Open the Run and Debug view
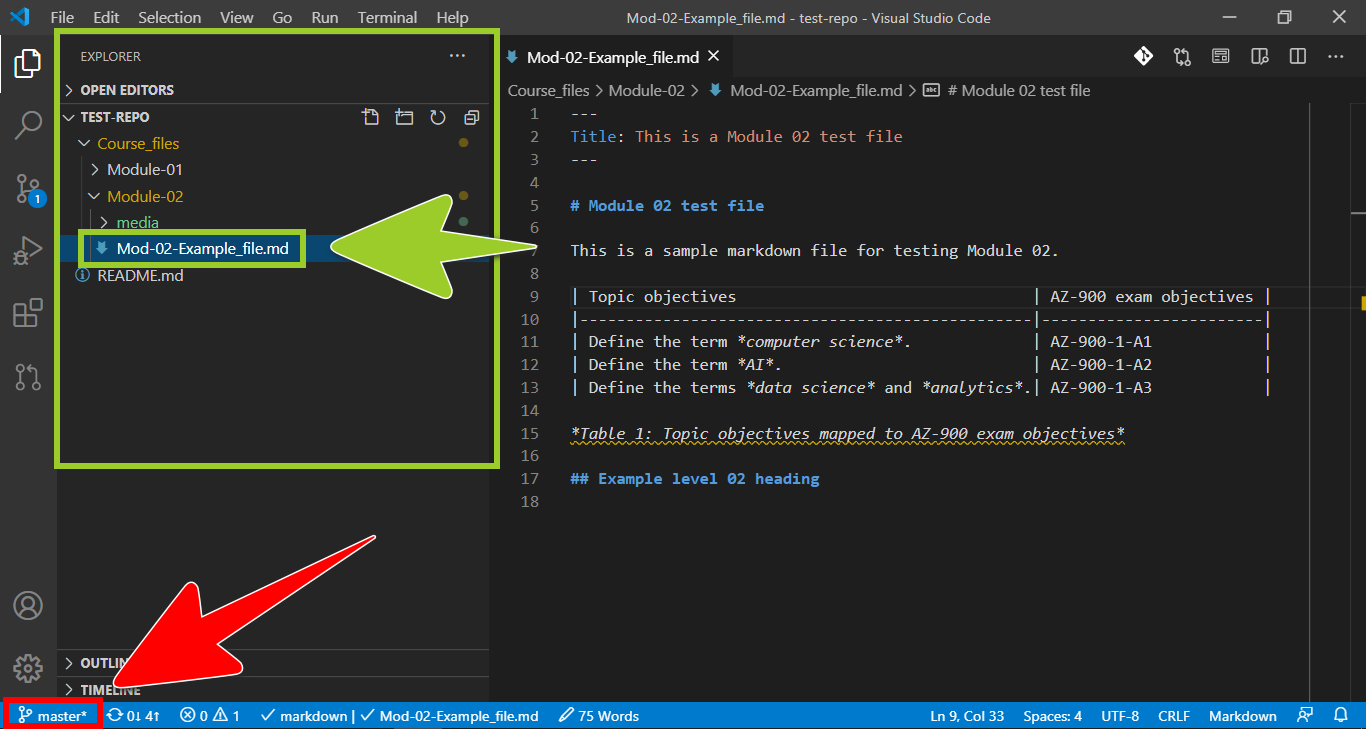This screenshot has height=729, width=1366. [28, 251]
